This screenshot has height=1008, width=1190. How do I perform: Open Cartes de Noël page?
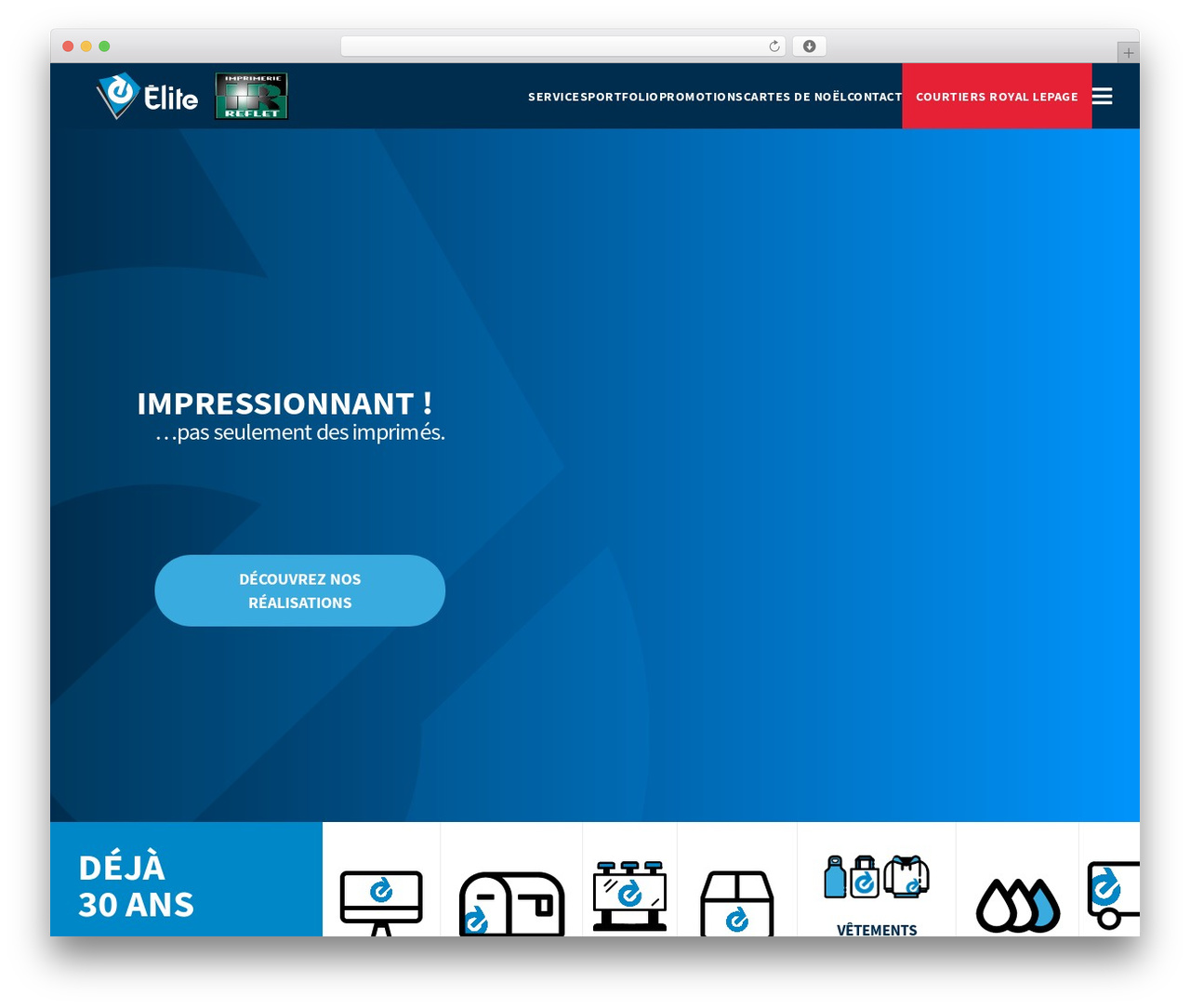795,97
